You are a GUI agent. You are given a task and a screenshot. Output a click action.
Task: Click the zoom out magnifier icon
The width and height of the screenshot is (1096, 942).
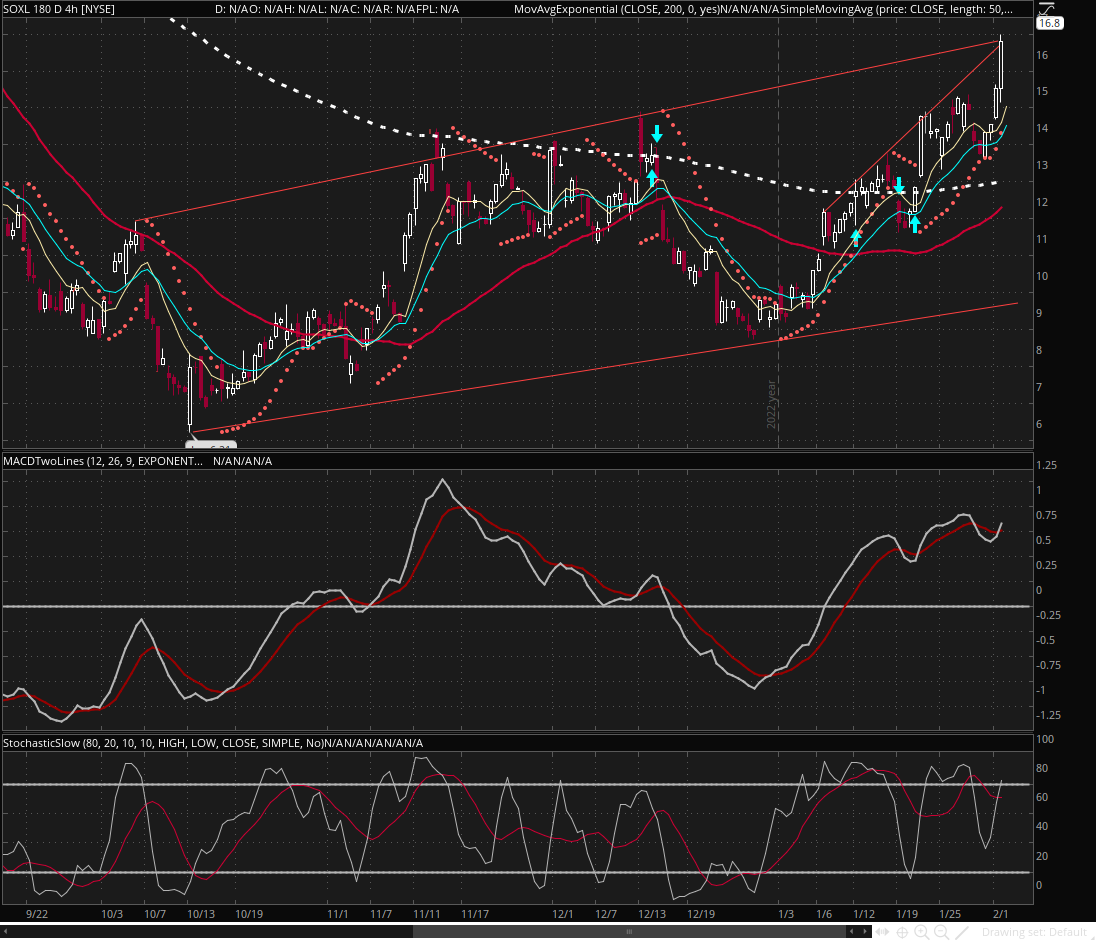coord(942,932)
